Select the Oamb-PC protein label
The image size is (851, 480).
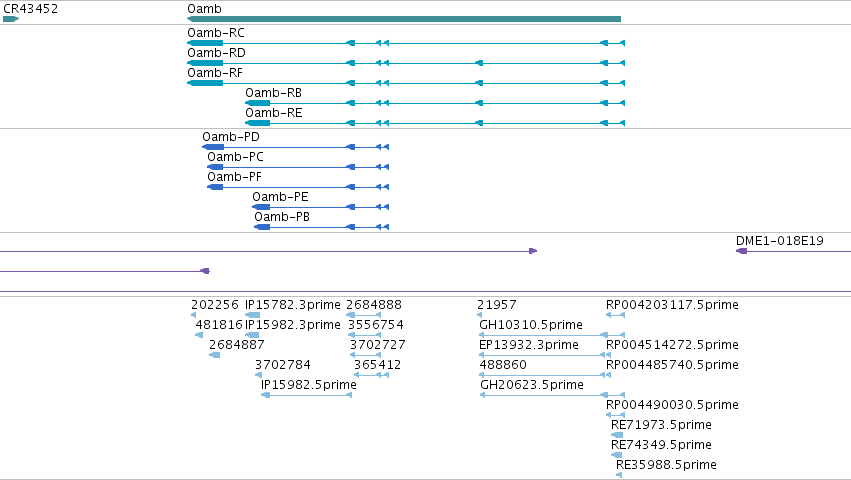(236, 157)
